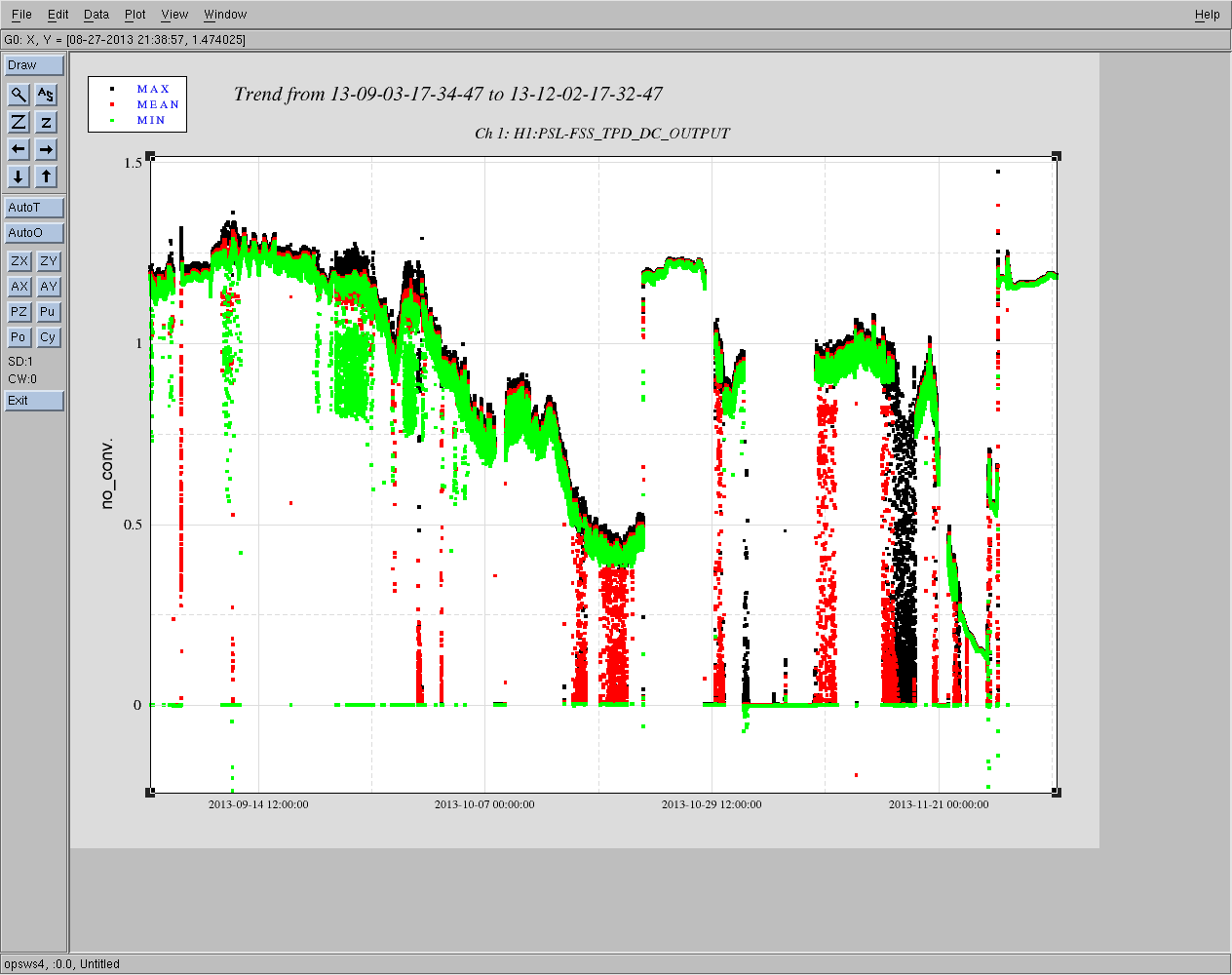Open the Help menu
Screen dimensions: 1232x975
point(1208,15)
